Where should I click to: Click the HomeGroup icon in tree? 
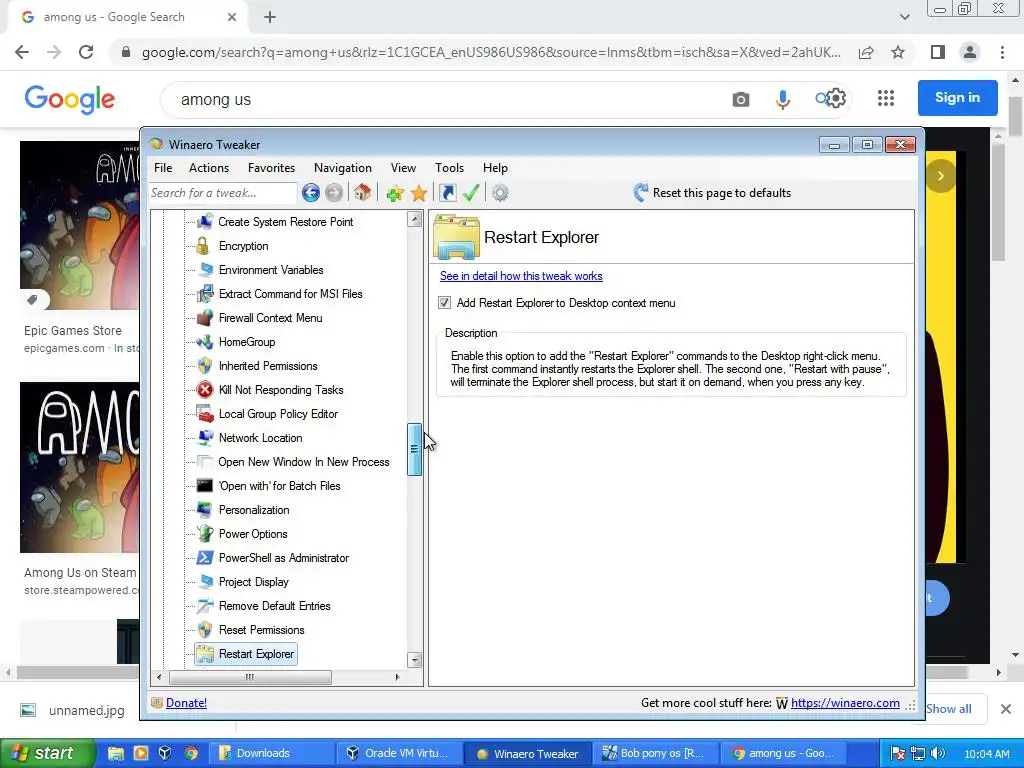(x=205, y=342)
